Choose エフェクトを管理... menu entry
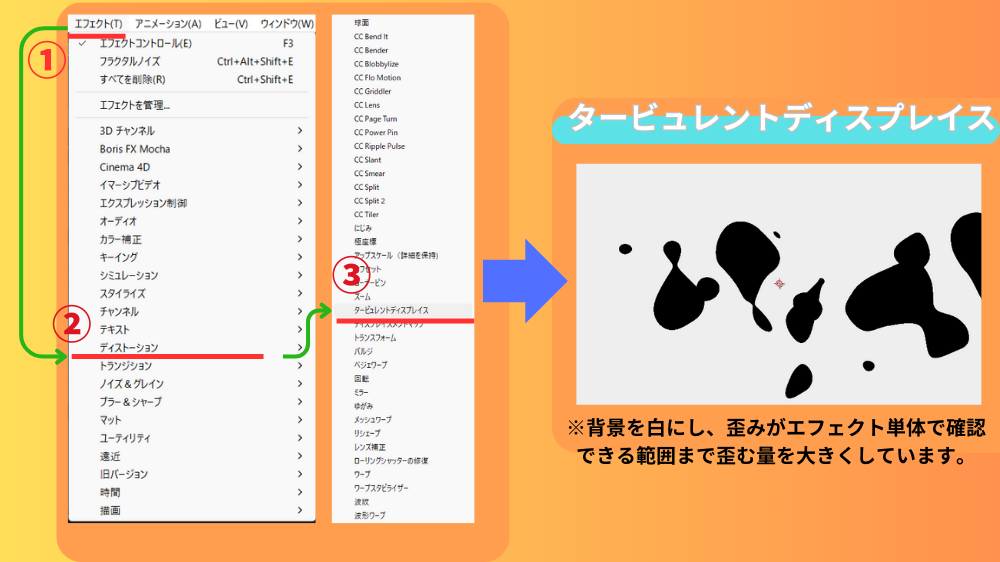 tap(135, 105)
